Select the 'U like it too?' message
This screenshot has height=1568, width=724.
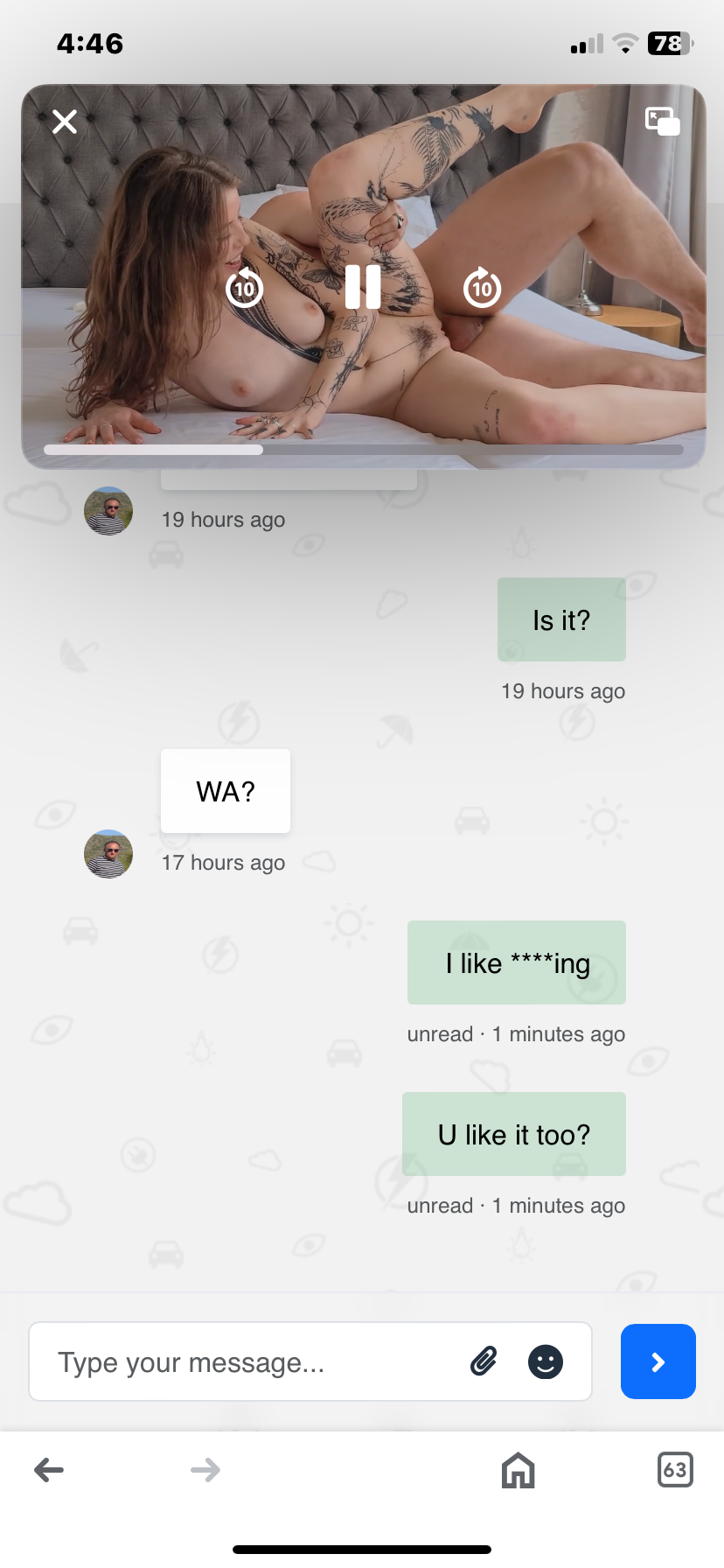(514, 1134)
